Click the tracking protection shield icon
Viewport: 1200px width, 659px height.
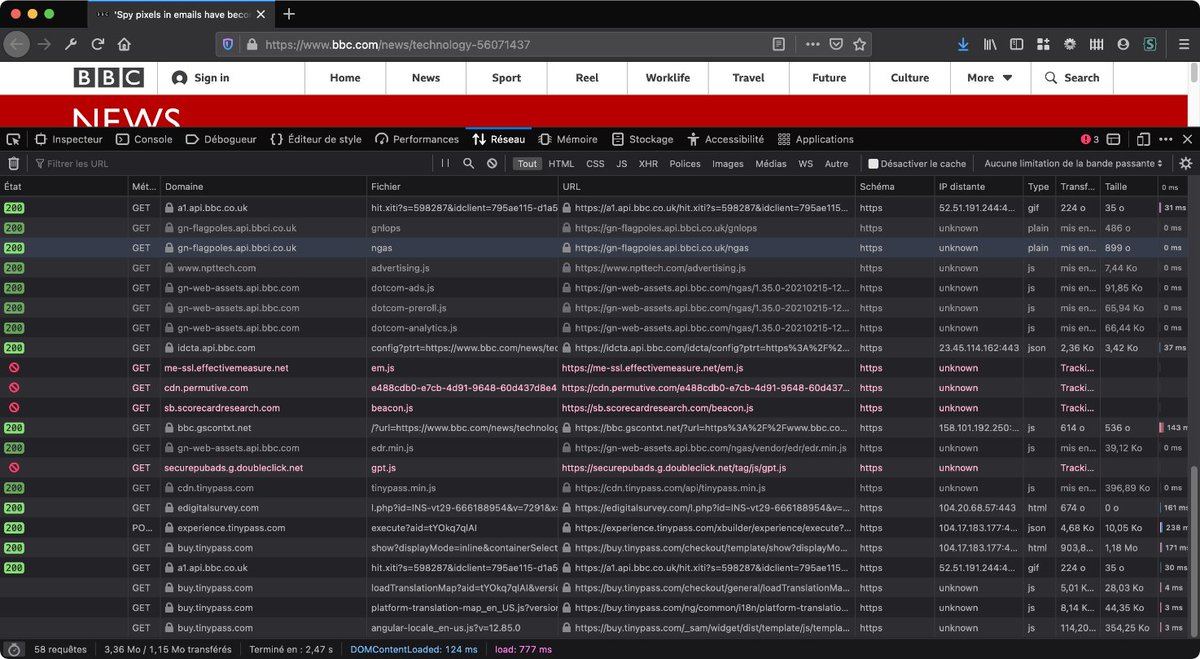point(228,44)
